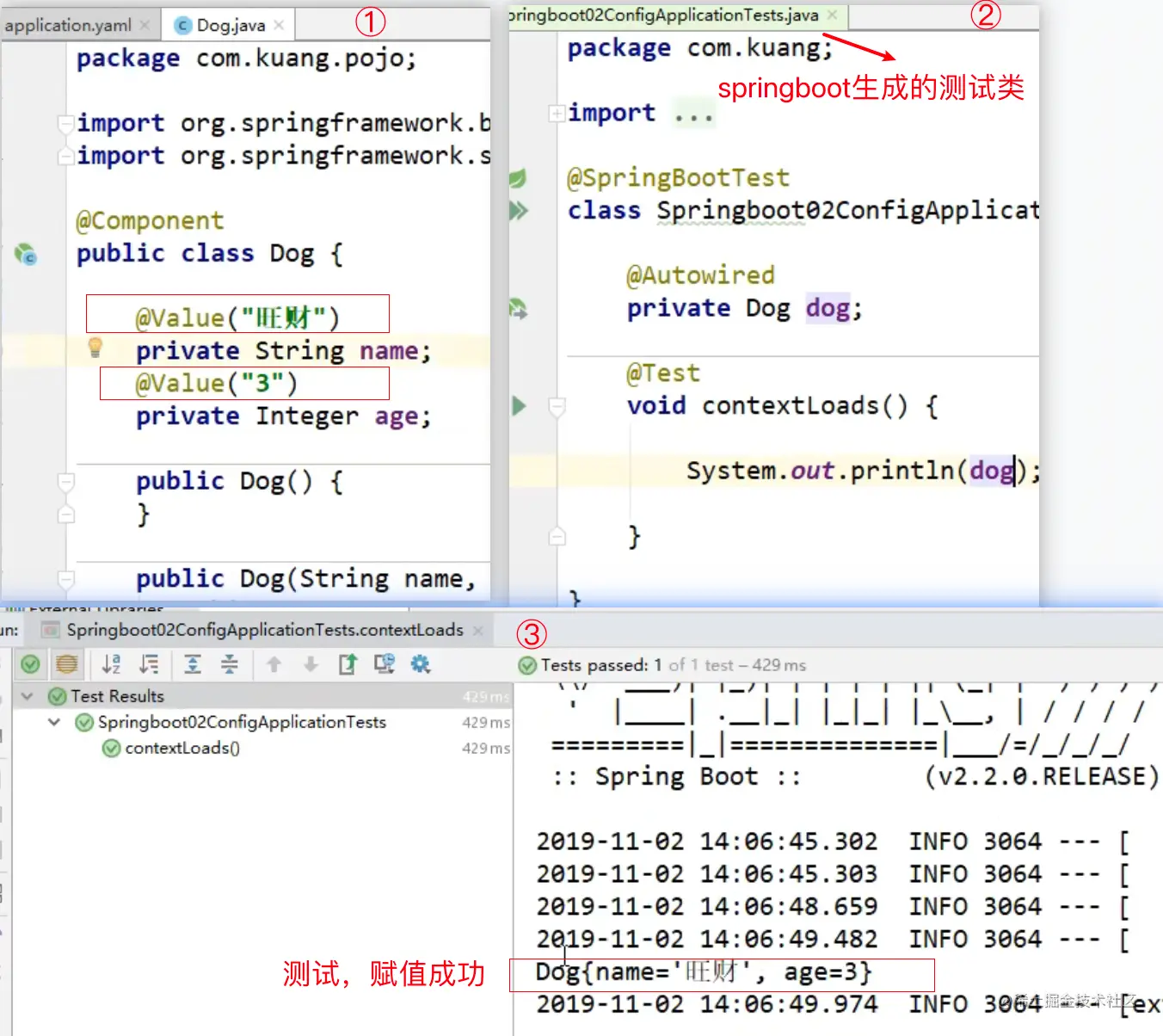The height and width of the screenshot is (1036, 1163).
Task: Click the folded import '...' ellipsis
Action: coord(693,114)
